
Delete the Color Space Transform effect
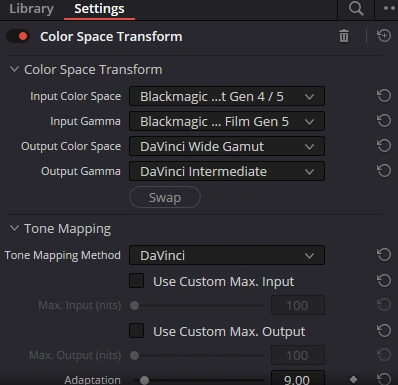344,36
